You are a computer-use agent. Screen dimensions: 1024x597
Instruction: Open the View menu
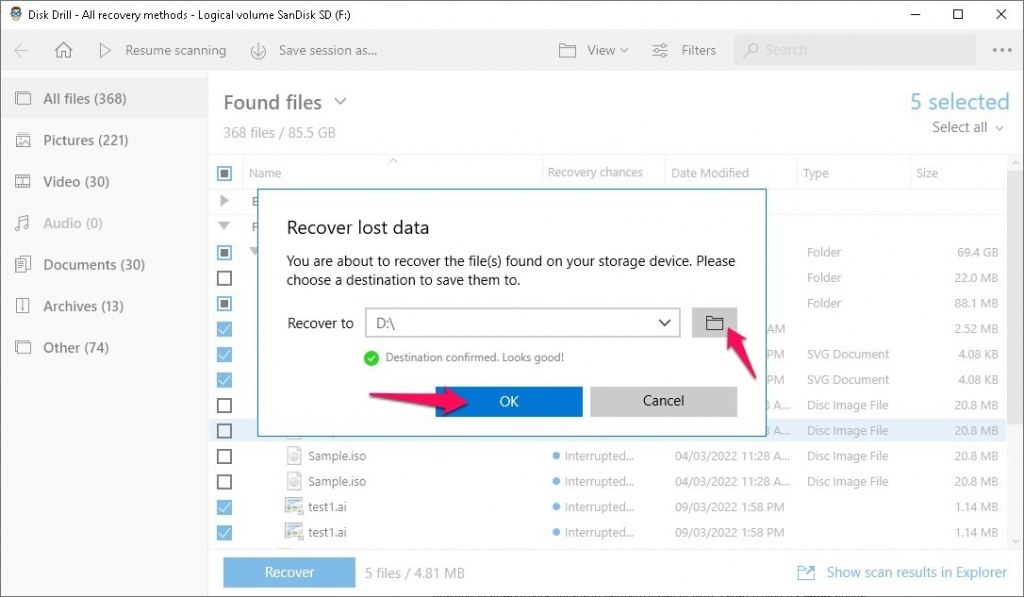tap(594, 50)
